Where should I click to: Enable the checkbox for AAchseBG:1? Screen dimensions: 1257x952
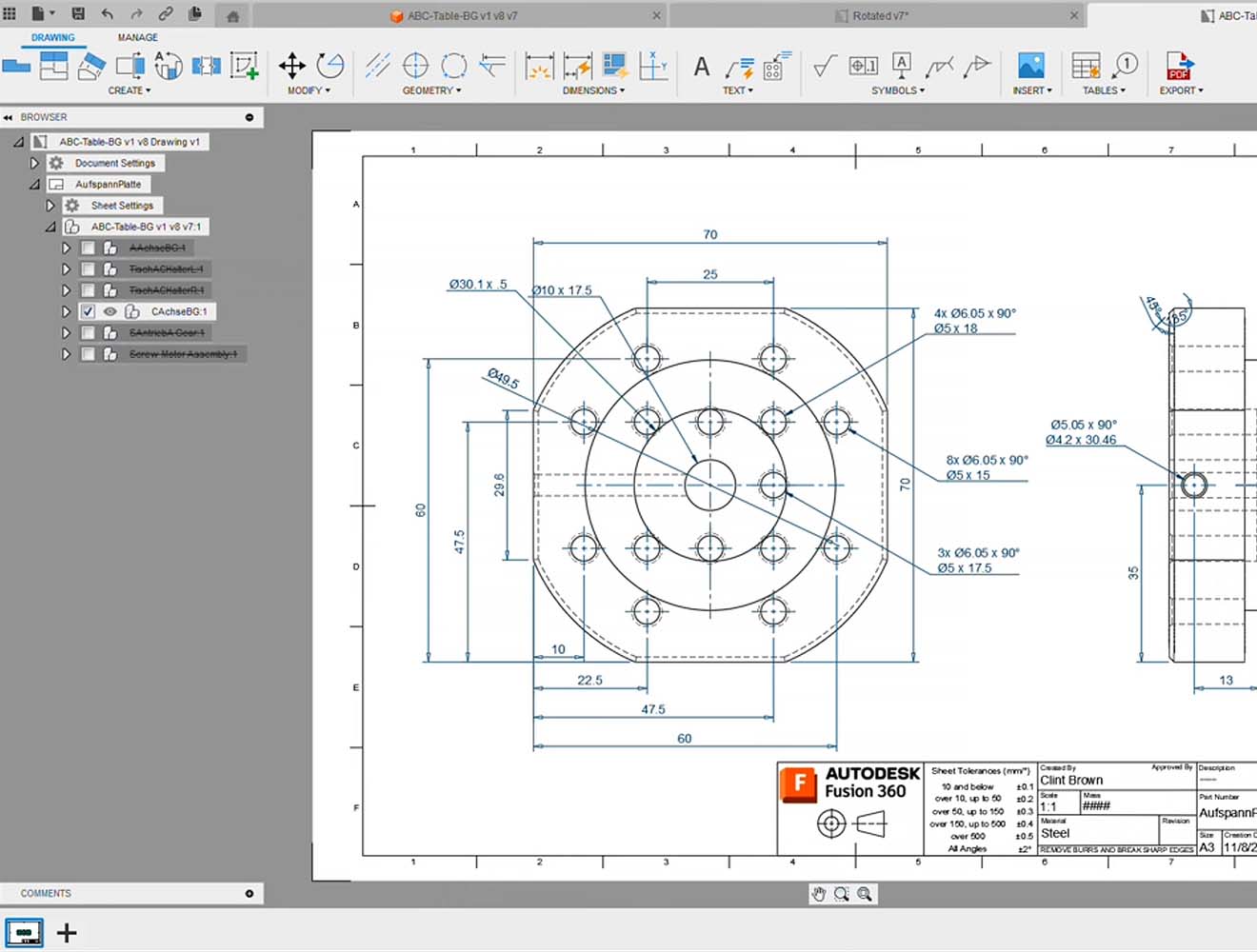coord(89,248)
